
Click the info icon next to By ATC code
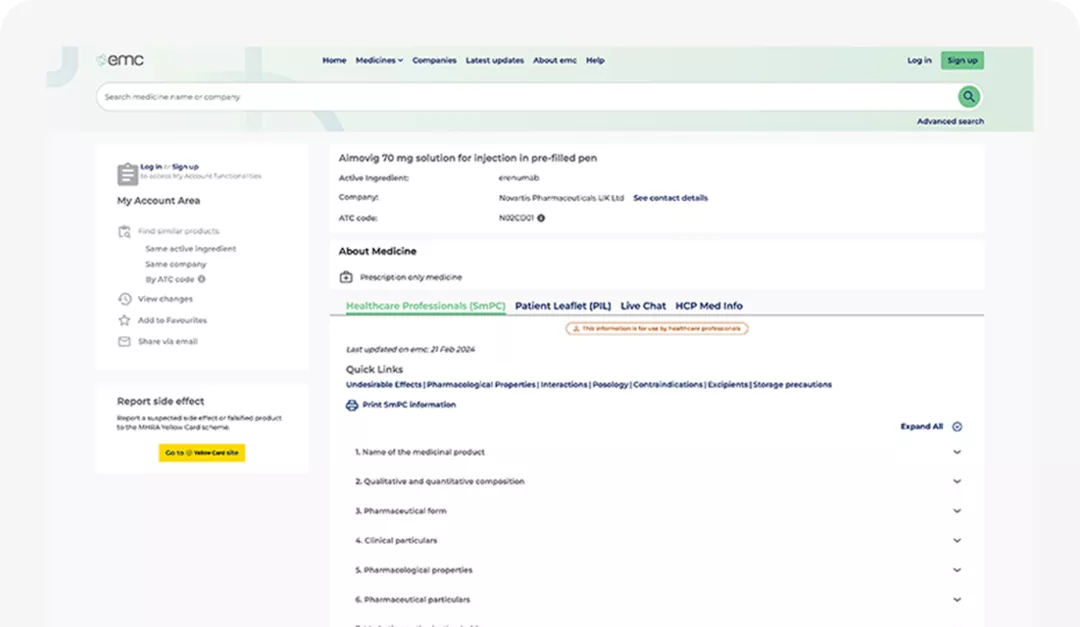coord(200,279)
